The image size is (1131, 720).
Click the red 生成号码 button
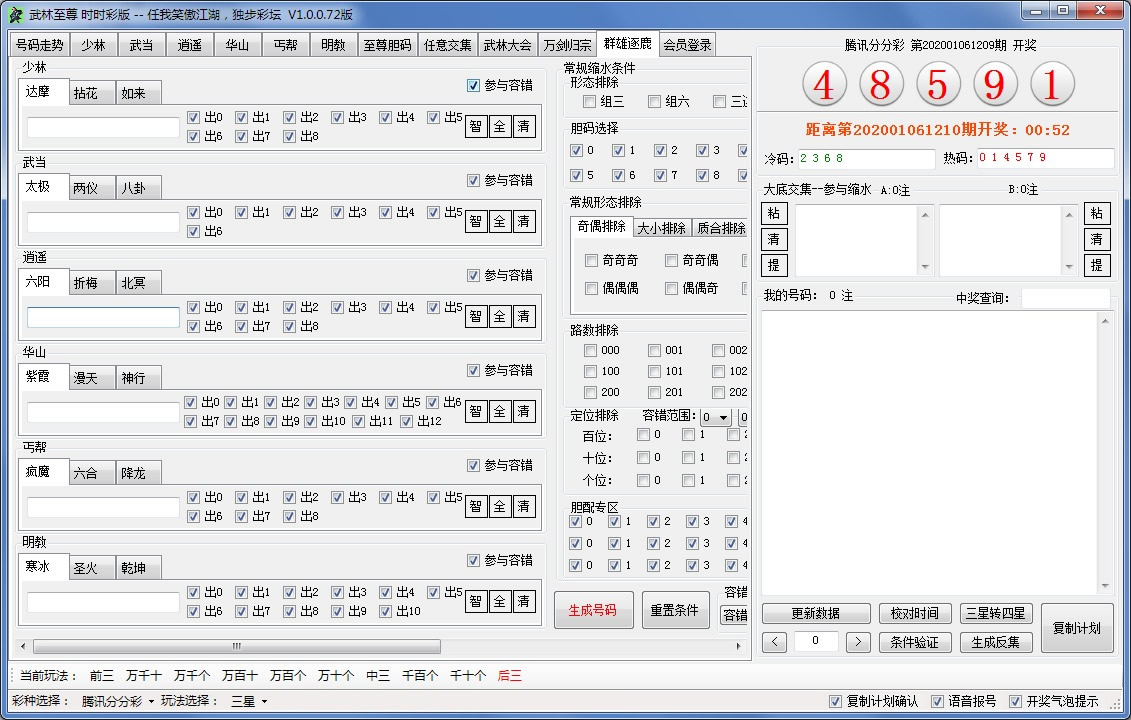click(x=593, y=610)
